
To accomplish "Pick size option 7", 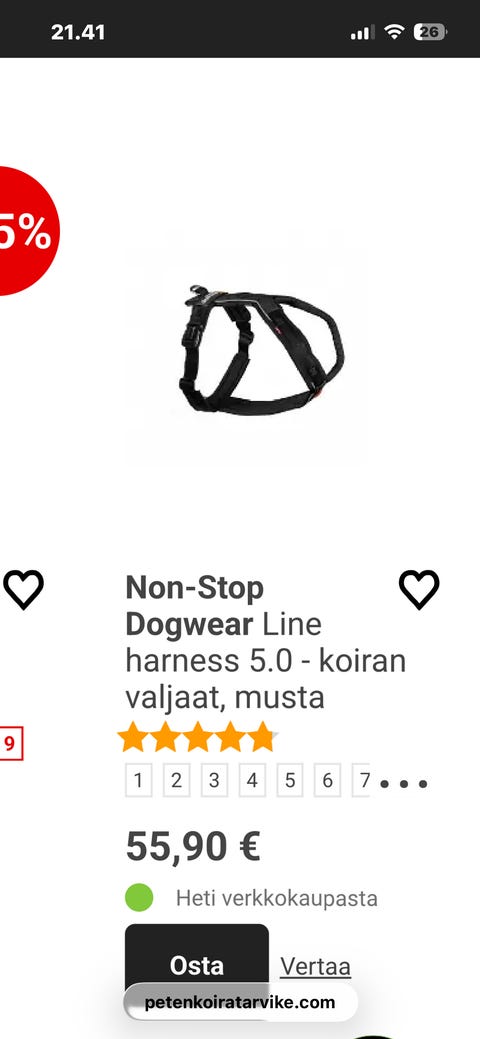I will pos(361,780).
